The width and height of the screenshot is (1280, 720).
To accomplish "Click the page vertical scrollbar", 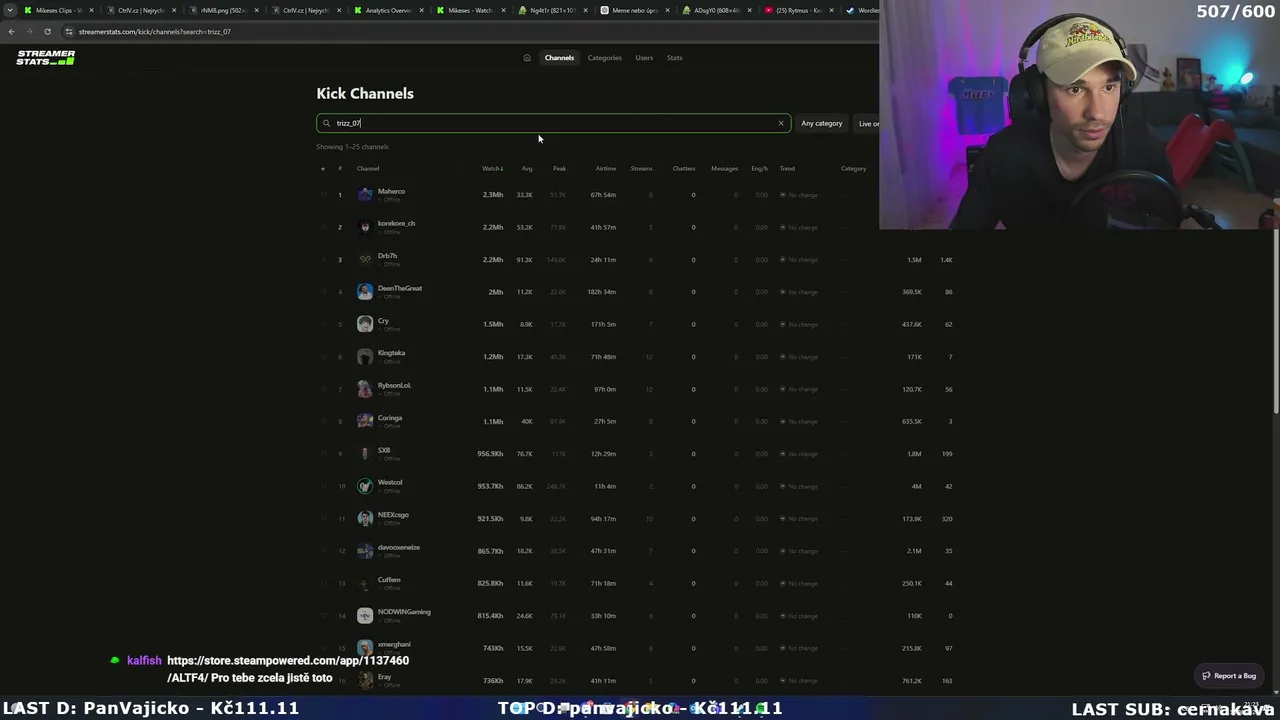I will coord(1276,320).
